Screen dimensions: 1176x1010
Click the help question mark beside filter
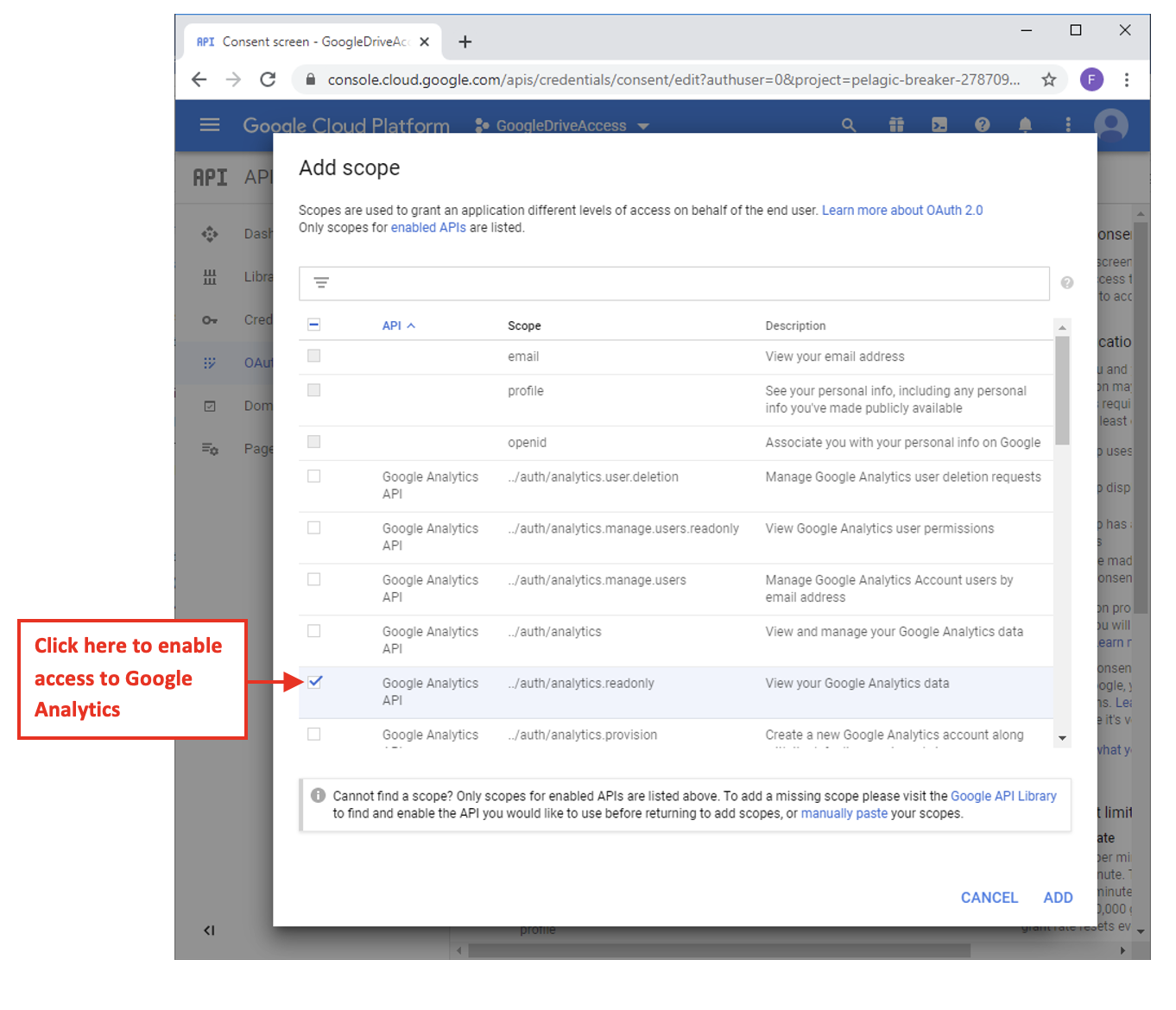point(1067,283)
